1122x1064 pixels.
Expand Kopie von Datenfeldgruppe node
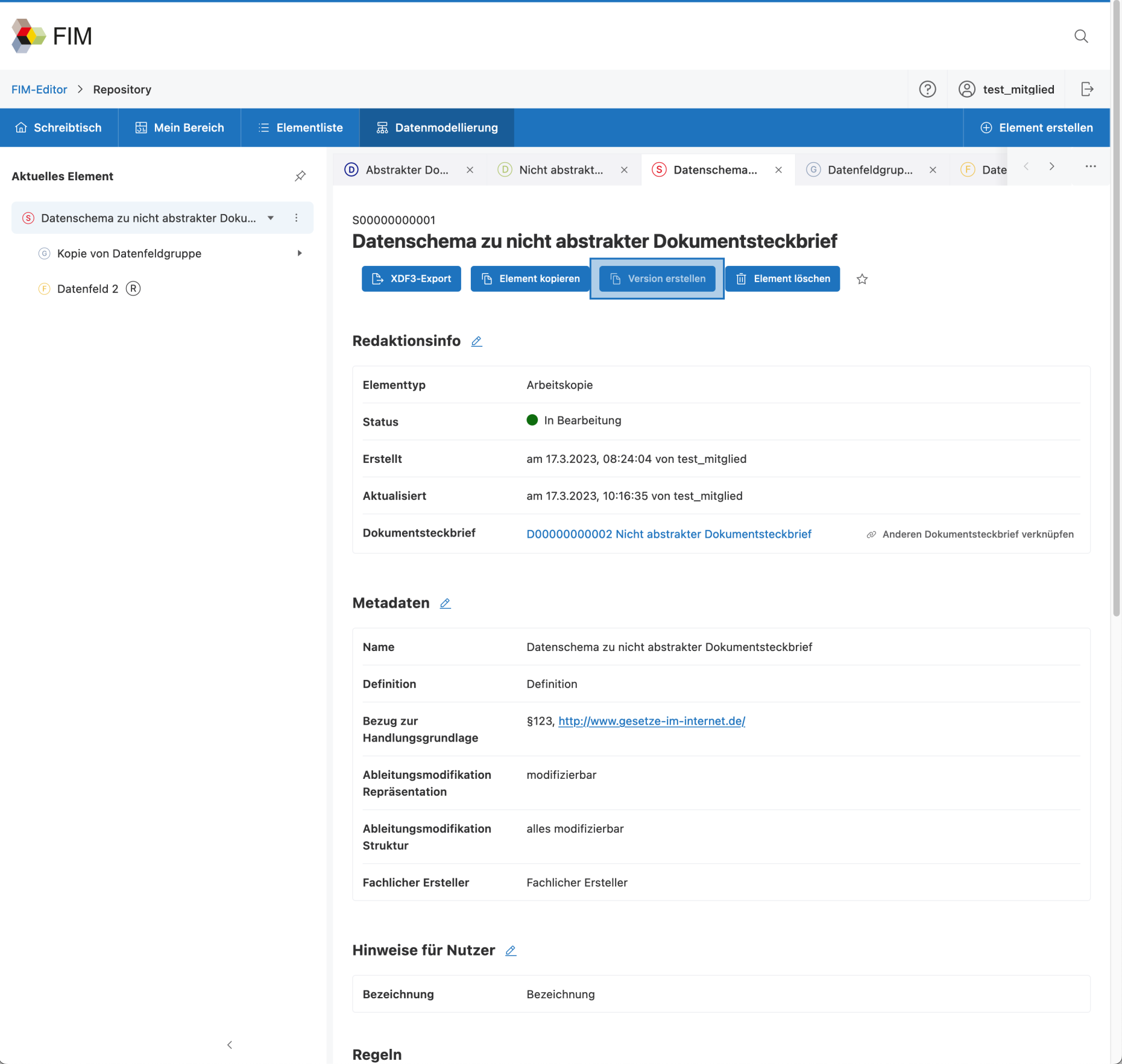tap(300, 254)
